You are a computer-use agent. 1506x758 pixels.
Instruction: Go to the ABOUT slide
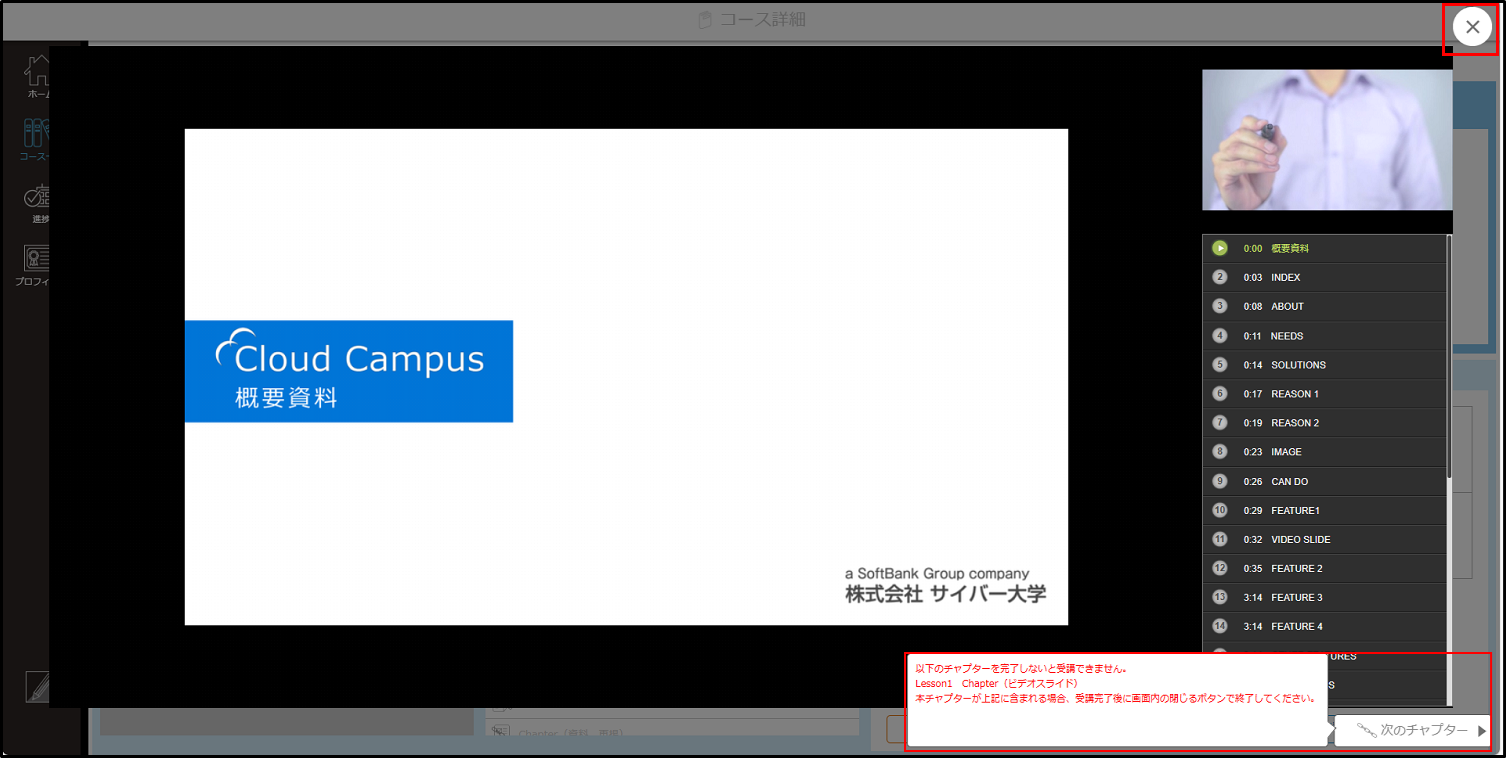click(1324, 306)
